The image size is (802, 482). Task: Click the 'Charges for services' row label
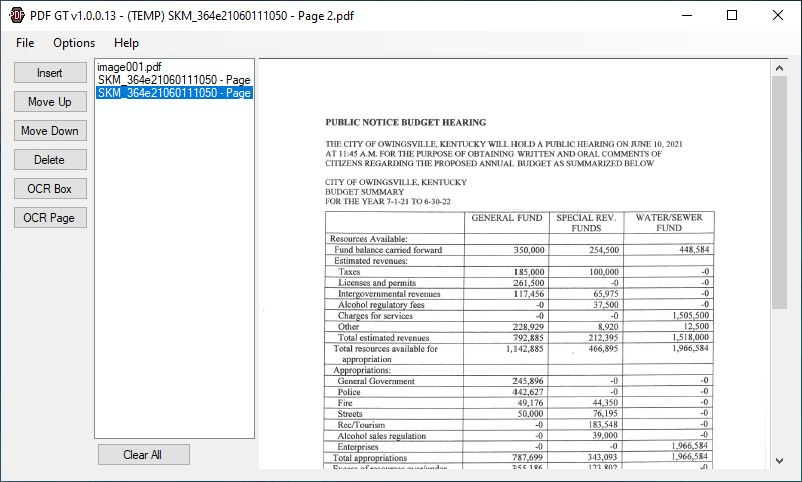(375, 316)
